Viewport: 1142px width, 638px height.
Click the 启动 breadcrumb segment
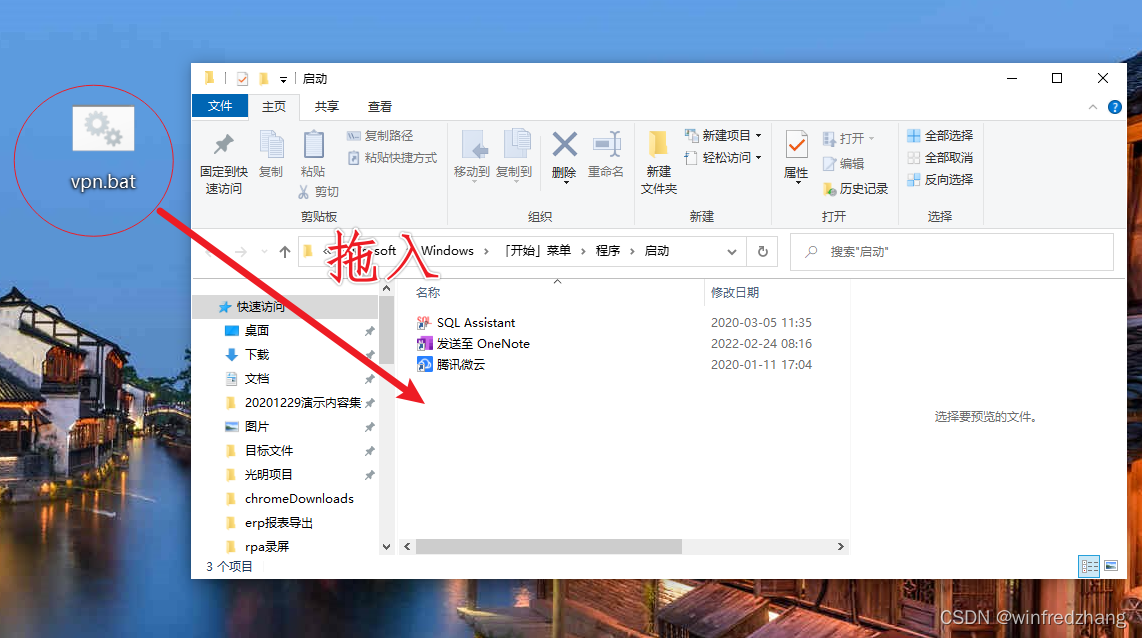pyautogui.click(x=657, y=251)
